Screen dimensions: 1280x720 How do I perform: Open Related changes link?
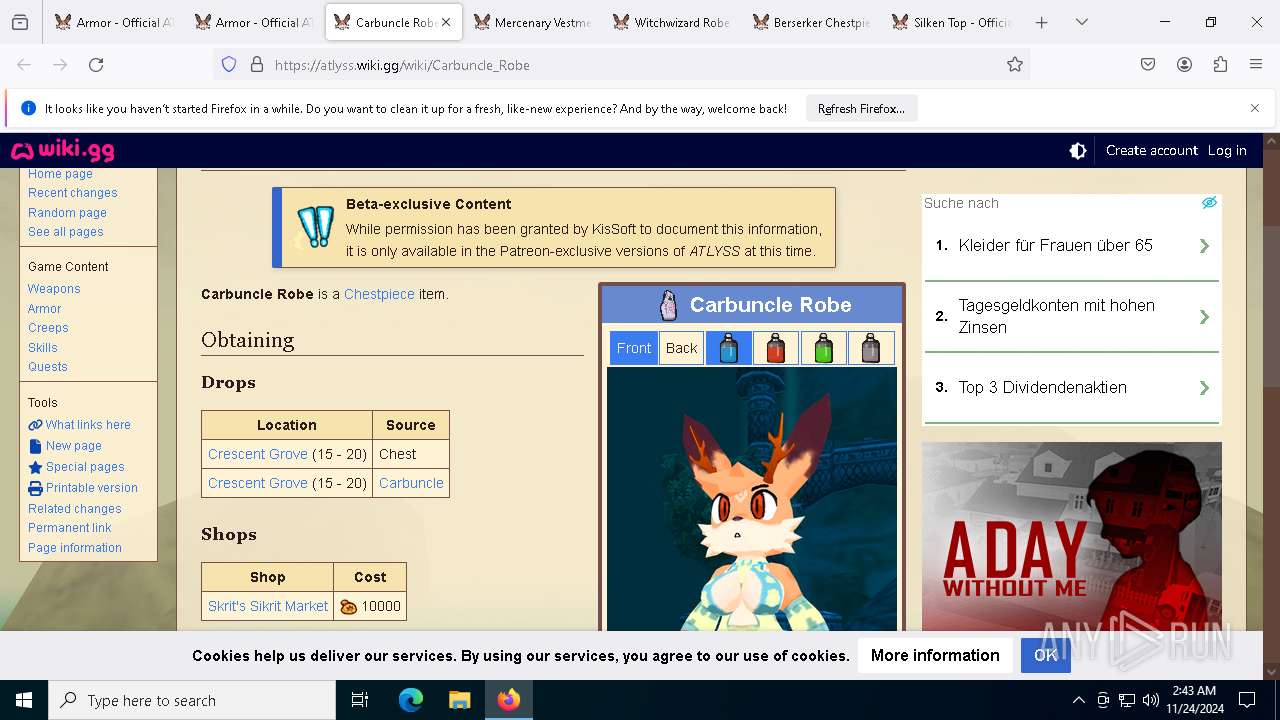(x=75, y=509)
